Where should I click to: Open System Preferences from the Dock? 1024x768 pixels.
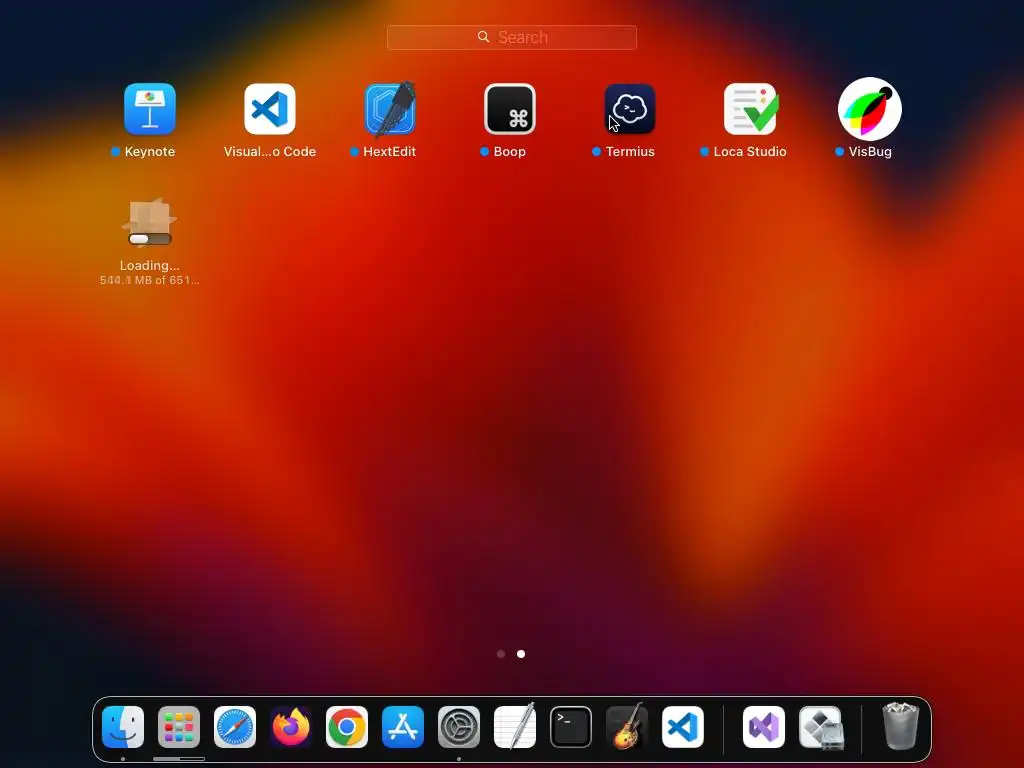point(459,727)
